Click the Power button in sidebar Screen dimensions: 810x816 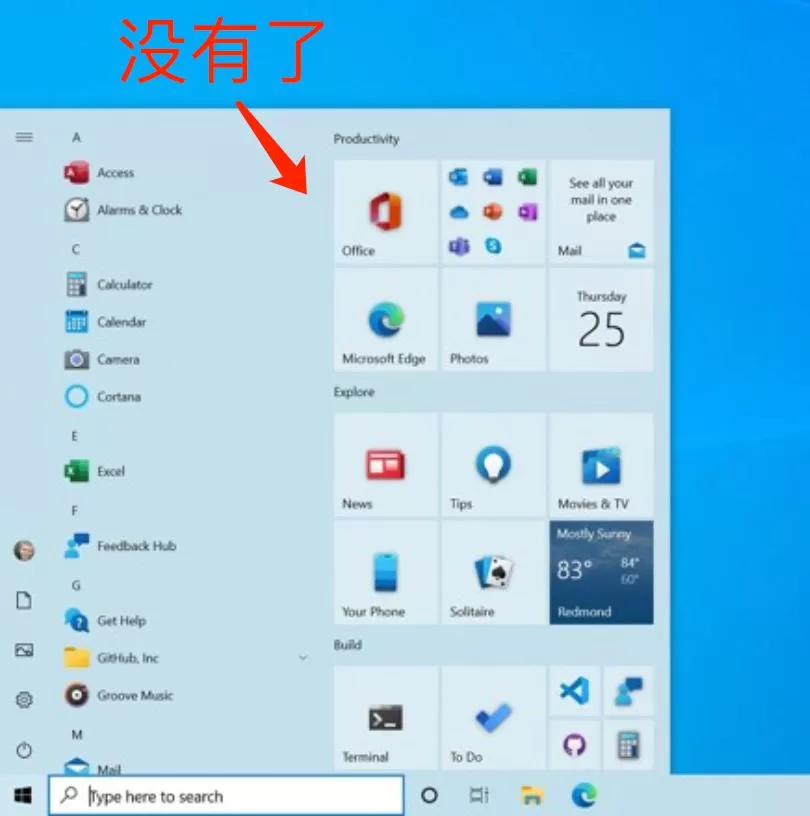(24, 750)
